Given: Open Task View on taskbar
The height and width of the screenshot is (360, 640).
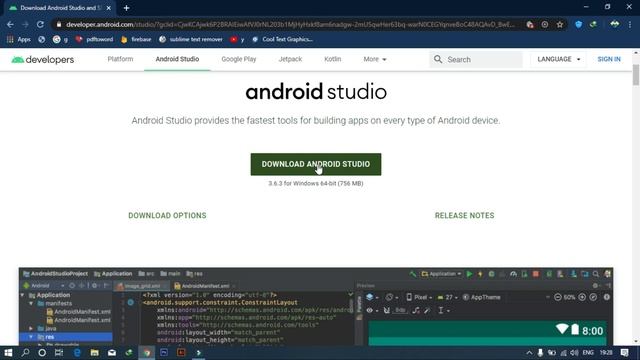Looking at the screenshot, I should click(x=59, y=353).
